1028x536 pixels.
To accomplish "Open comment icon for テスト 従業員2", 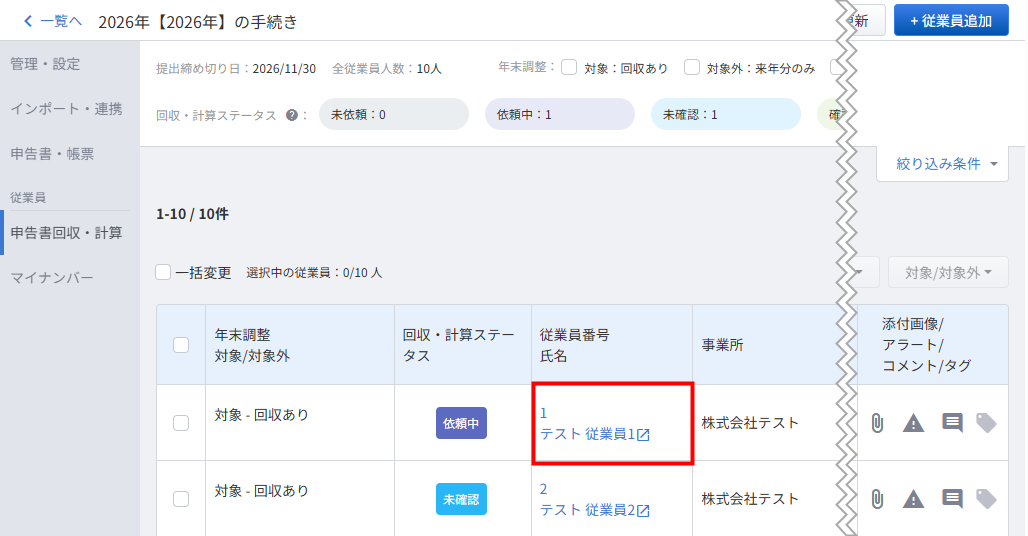I will 952,499.
